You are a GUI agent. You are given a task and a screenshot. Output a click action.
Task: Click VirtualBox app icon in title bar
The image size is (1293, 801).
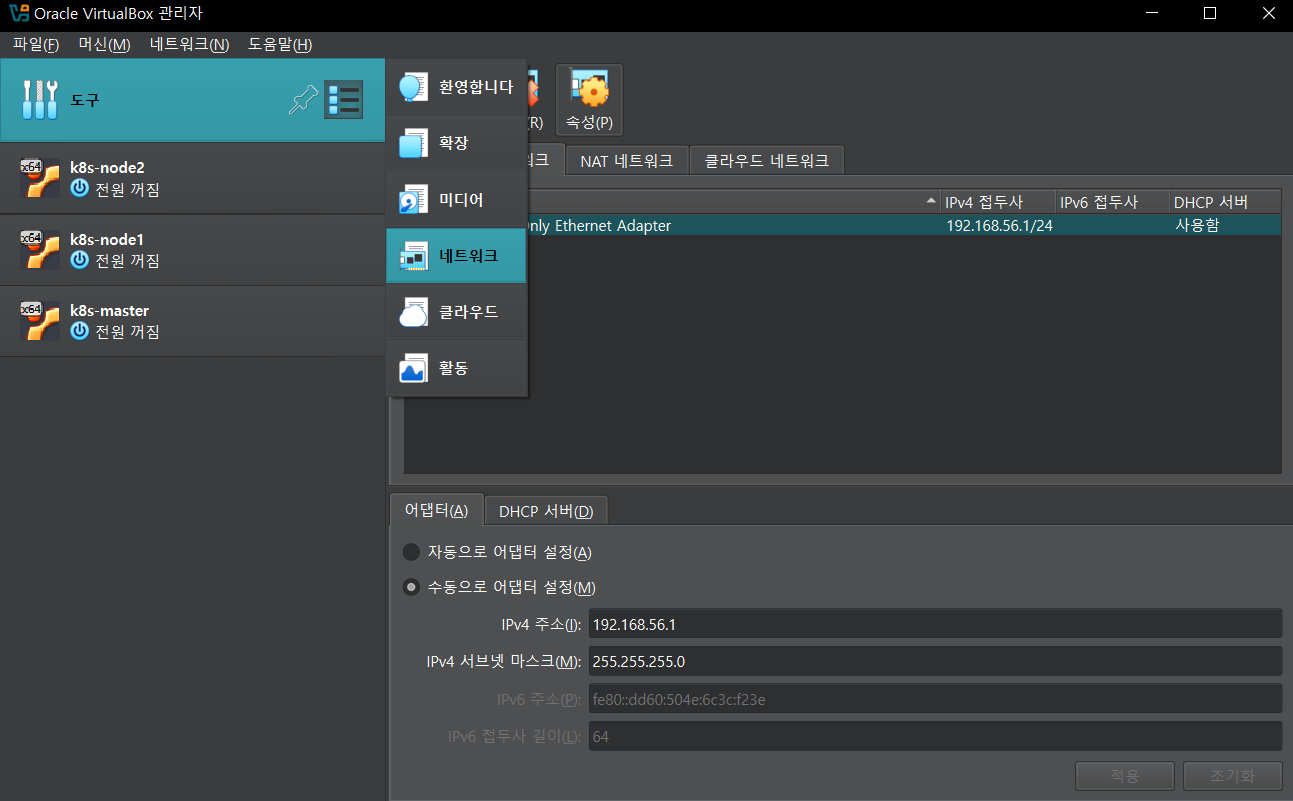point(18,14)
